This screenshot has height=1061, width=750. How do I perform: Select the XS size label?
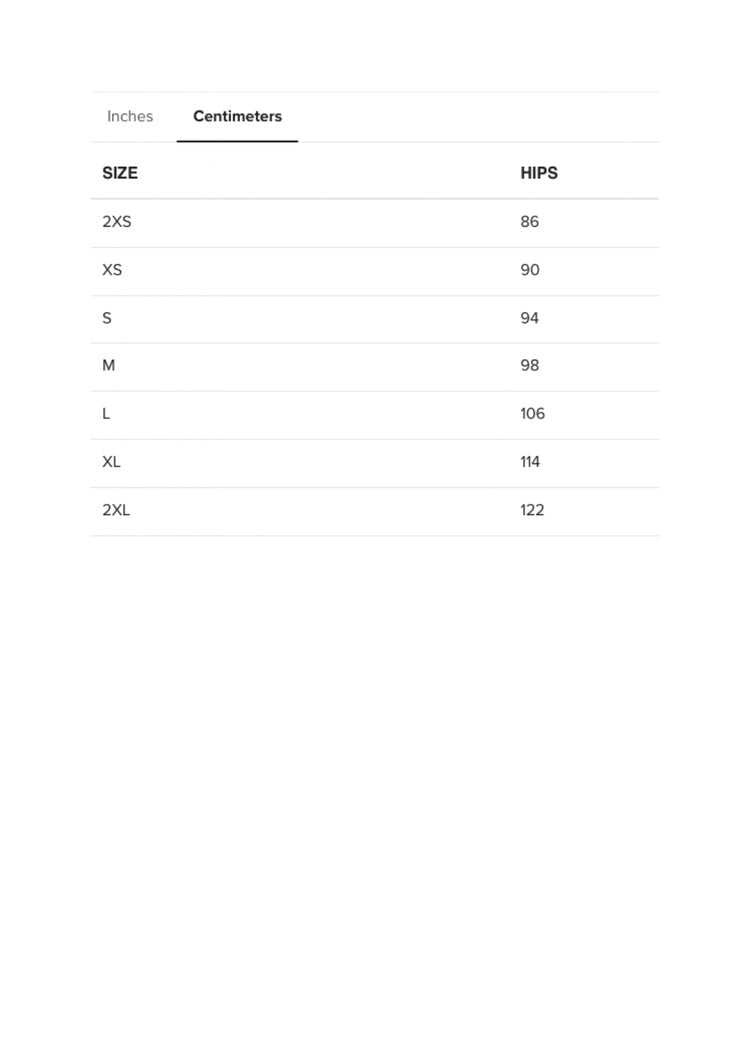[112, 270]
